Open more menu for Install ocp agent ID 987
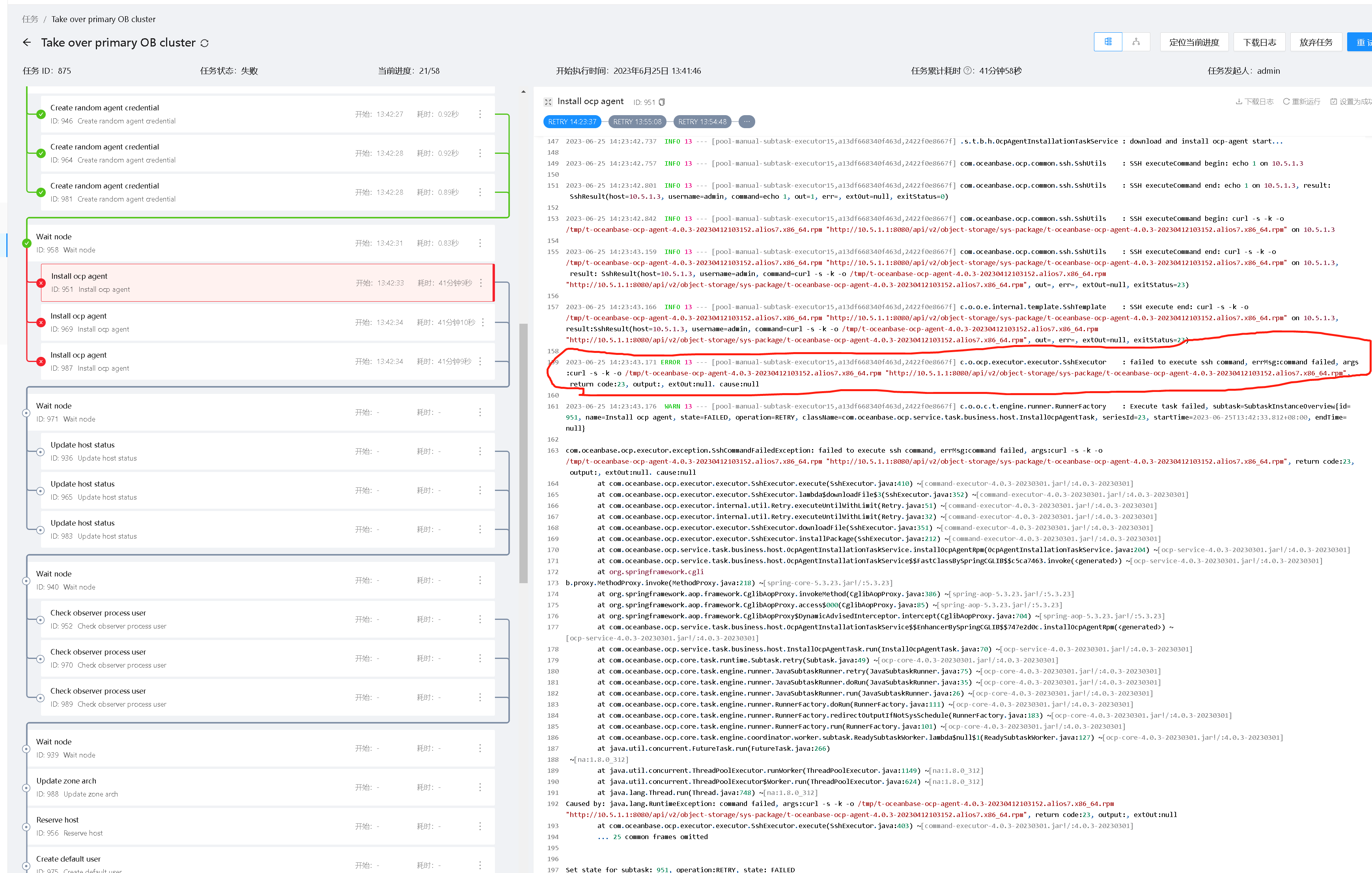The width and height of the screenshot is (1372, 873). [x=480, y=361]
